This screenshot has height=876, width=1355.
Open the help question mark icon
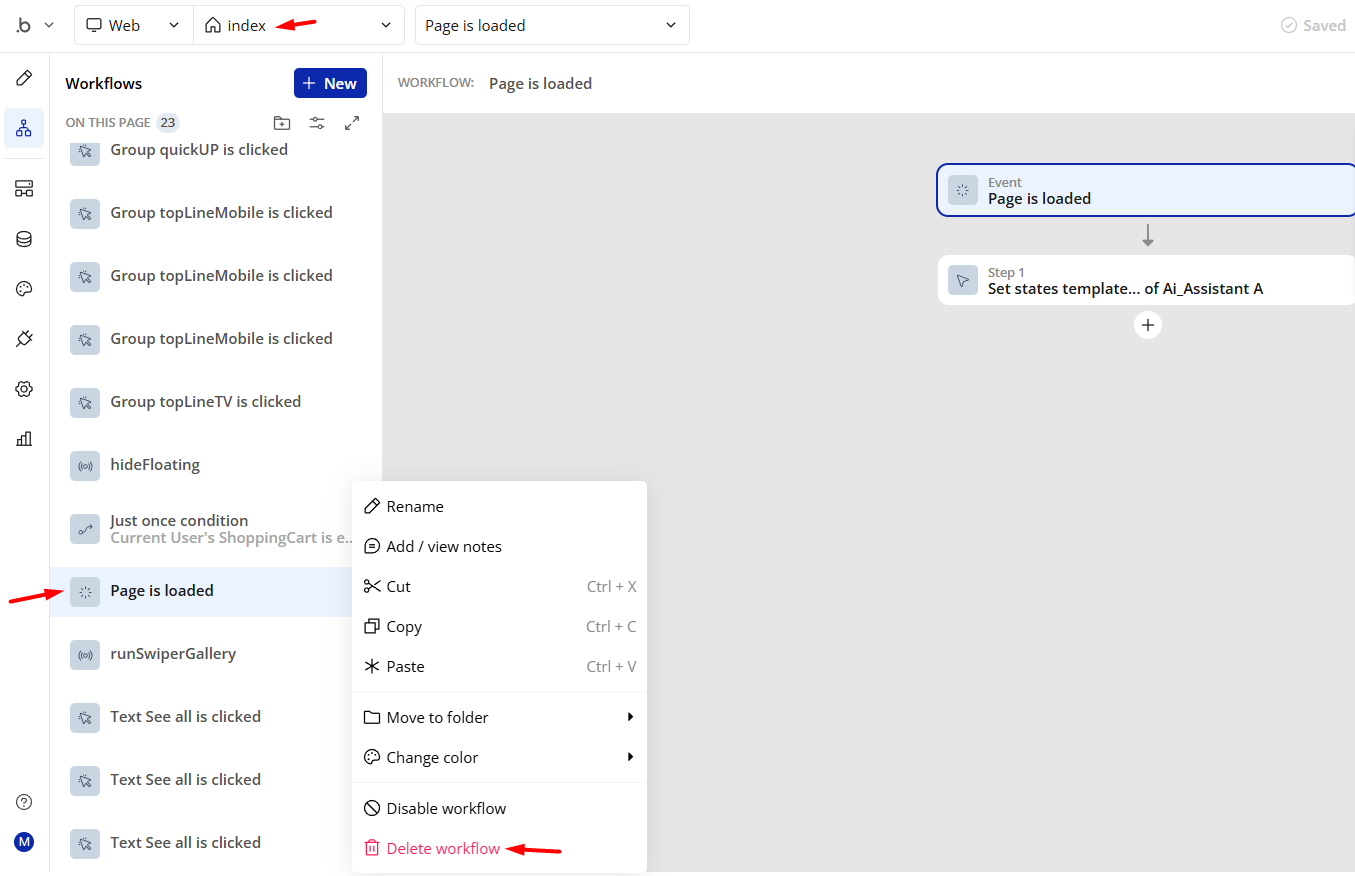click(24, 802)
